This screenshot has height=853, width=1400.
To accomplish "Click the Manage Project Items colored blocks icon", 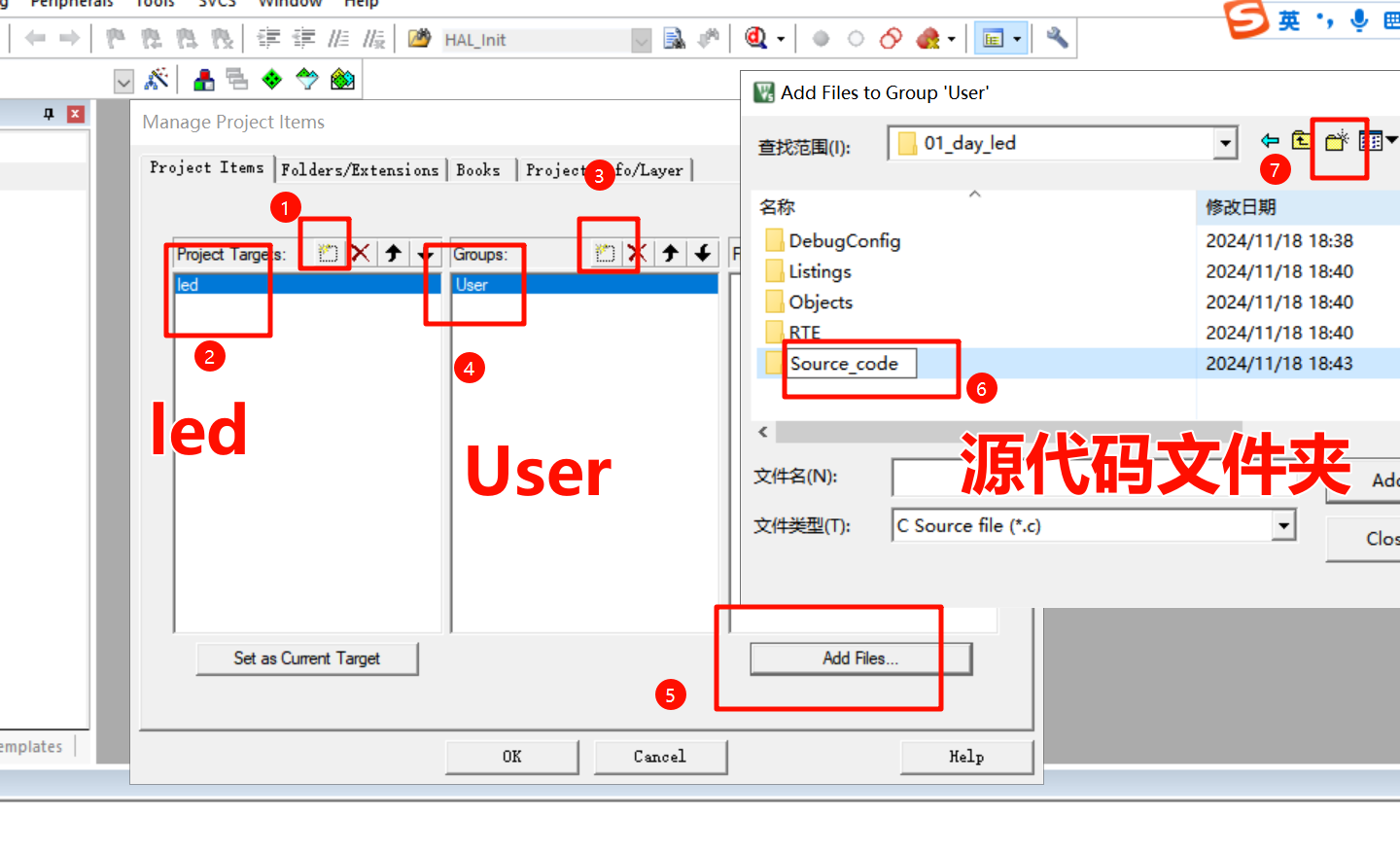I will [203, 80].
